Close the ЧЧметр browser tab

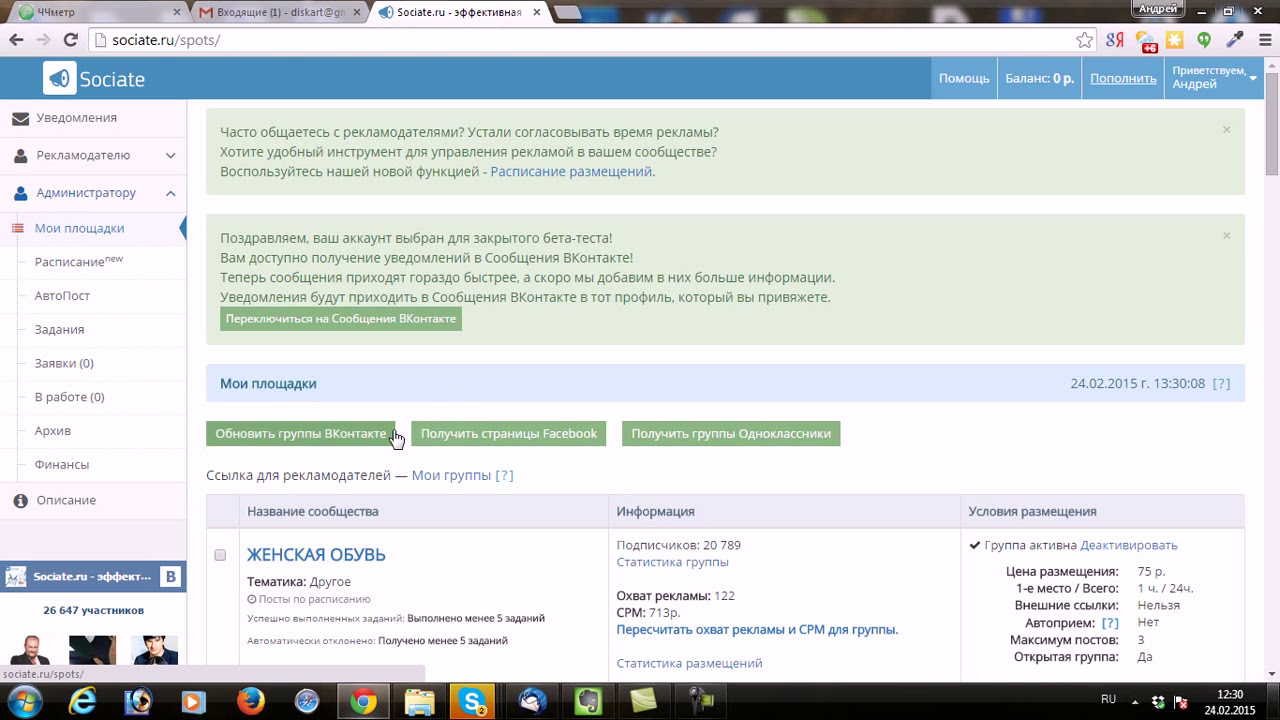tap(177, 12)
